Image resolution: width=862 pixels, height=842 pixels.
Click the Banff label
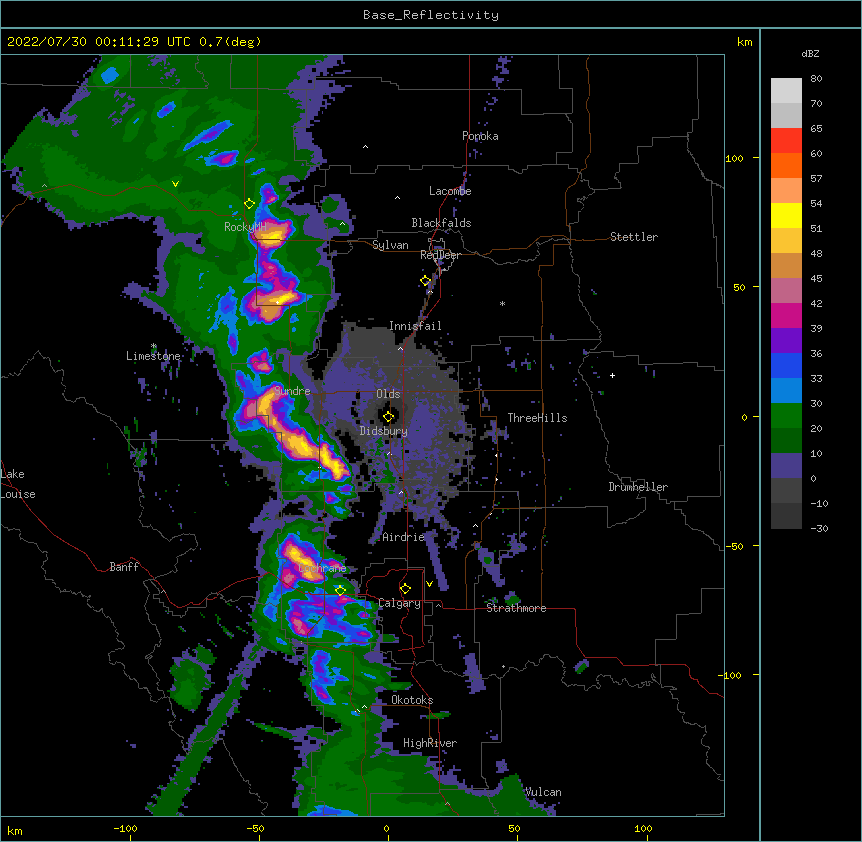(x=124, y=567)
